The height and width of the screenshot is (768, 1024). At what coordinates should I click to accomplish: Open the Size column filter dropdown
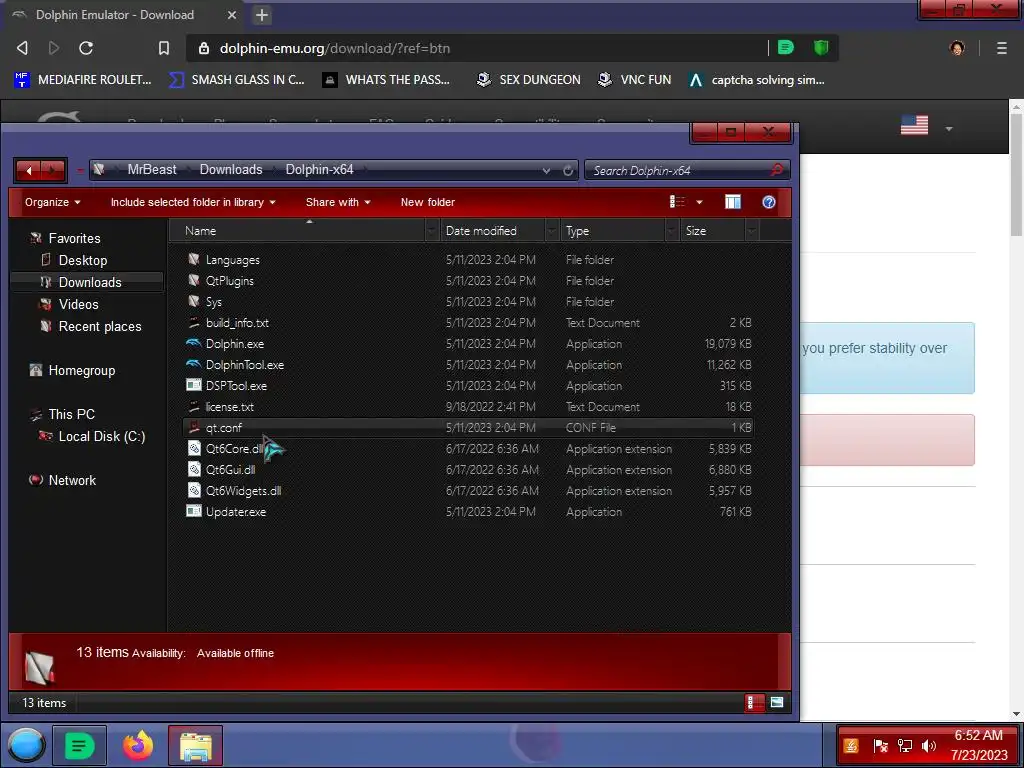[752, 231]
